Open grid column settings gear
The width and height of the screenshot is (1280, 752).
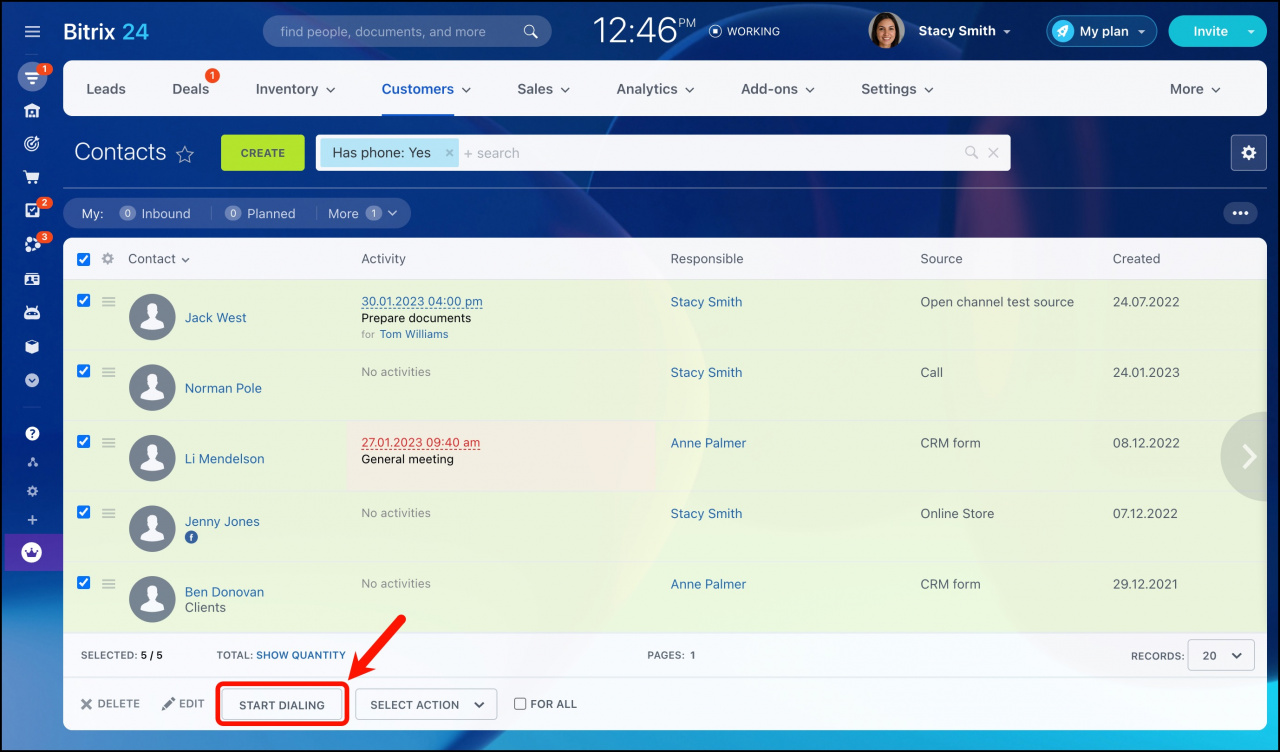[x=108, y=259]
